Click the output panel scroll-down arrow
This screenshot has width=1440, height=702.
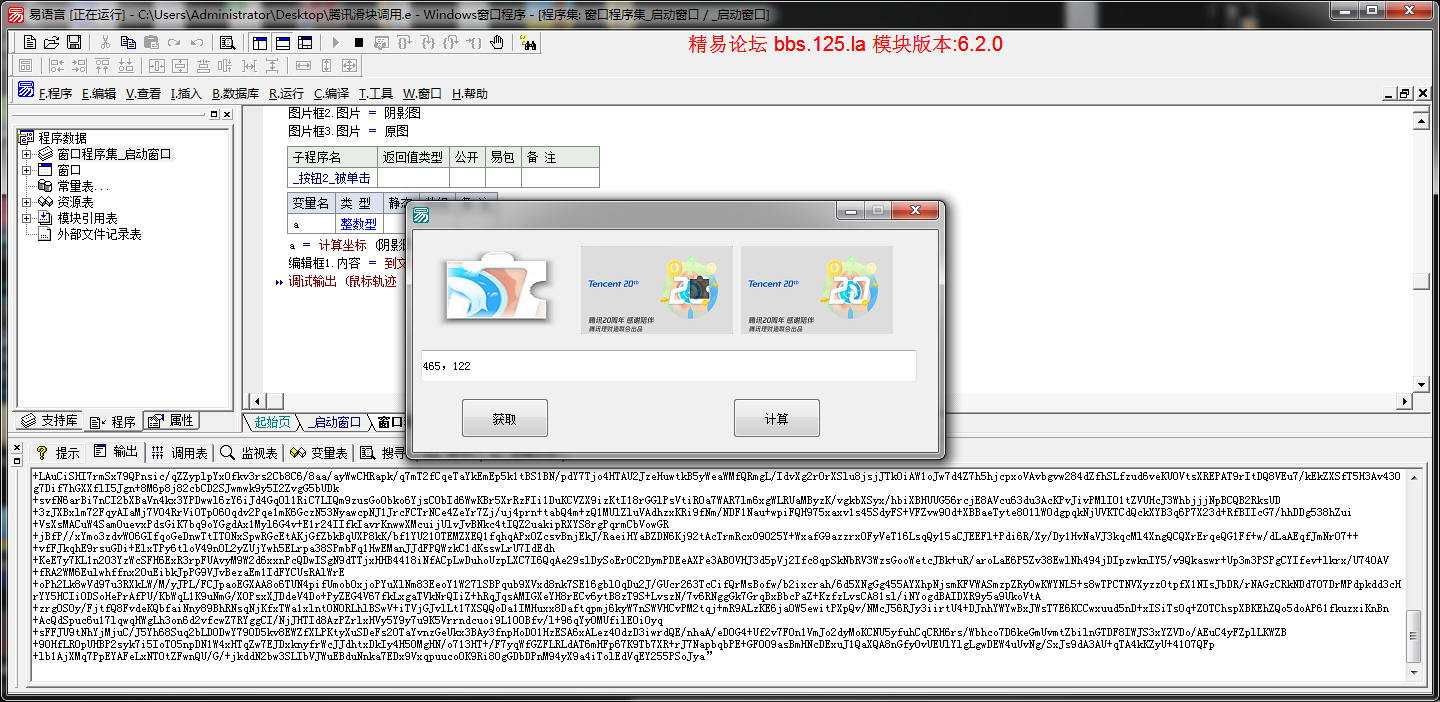pyautogui.click(x=1413, y=675)
